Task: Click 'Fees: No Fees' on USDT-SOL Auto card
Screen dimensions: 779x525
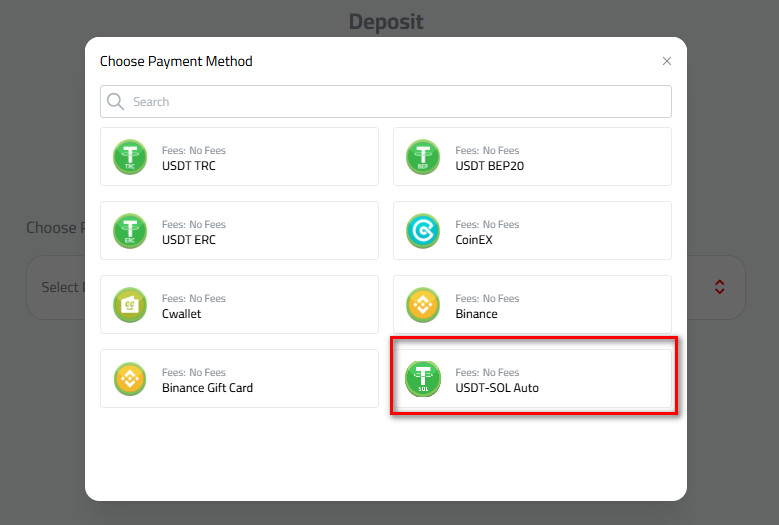Action: click(x=487, y=373)
